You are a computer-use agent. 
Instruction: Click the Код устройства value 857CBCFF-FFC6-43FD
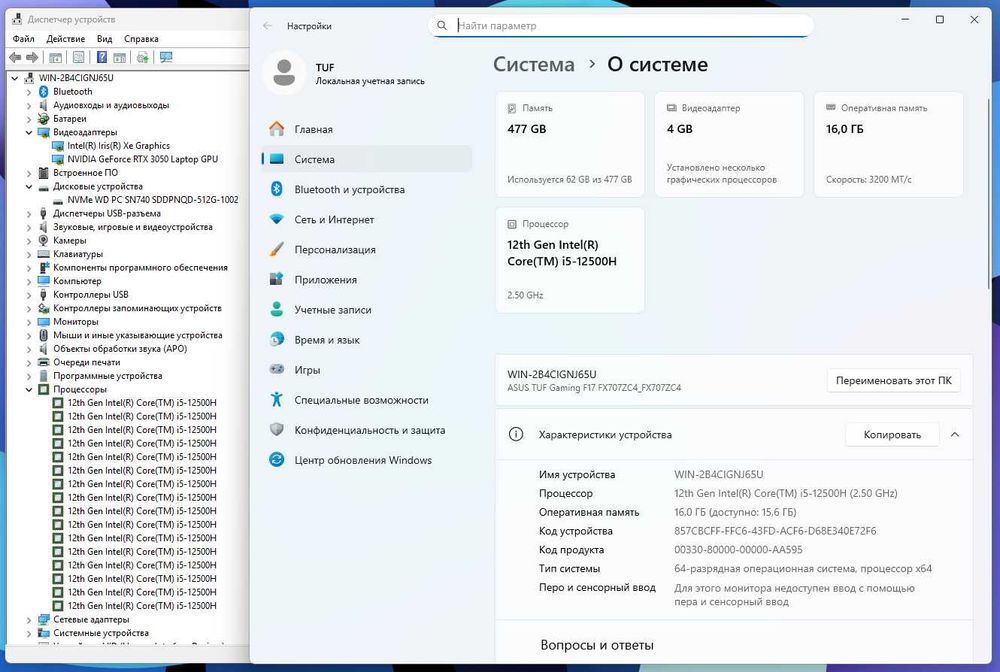tap(775, 530)
